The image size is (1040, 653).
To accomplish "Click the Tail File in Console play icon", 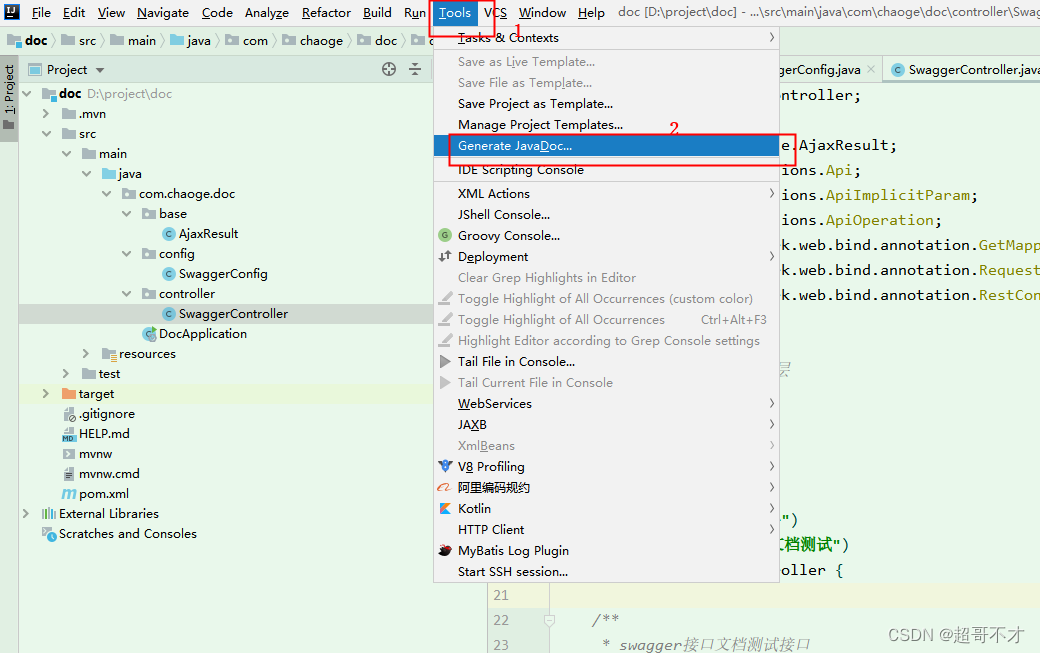I will [x=445, y=361].
